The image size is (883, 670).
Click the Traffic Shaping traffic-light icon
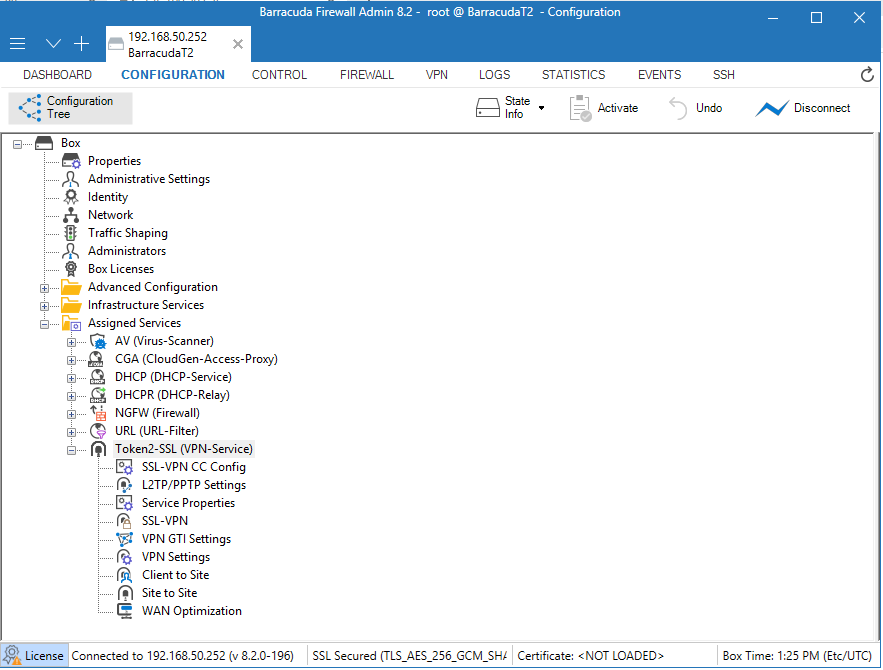71,233
